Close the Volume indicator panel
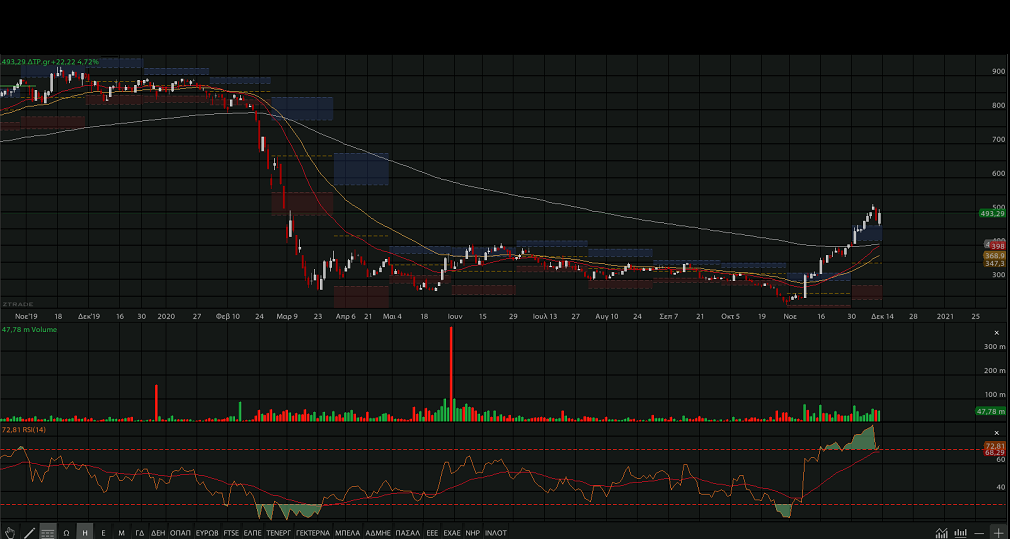 tap(996, 332)
